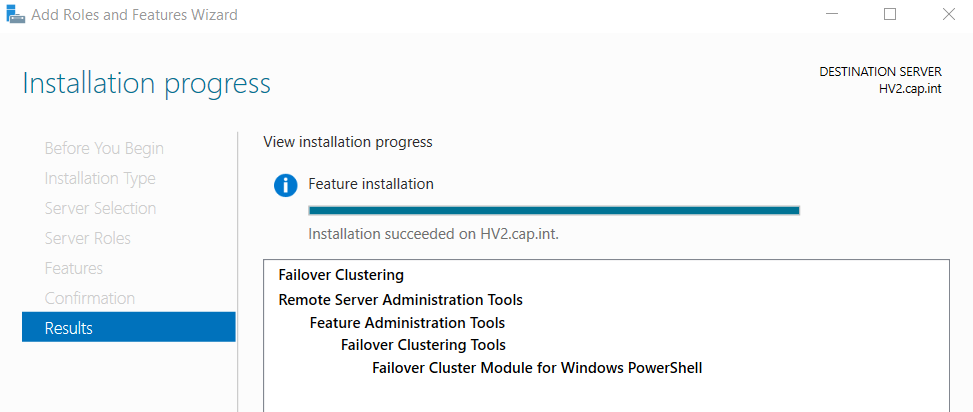Screen dimensions: 973x412
Task: Open the Installation Type step
Action: pyautogui.click(x=100, y=179)
